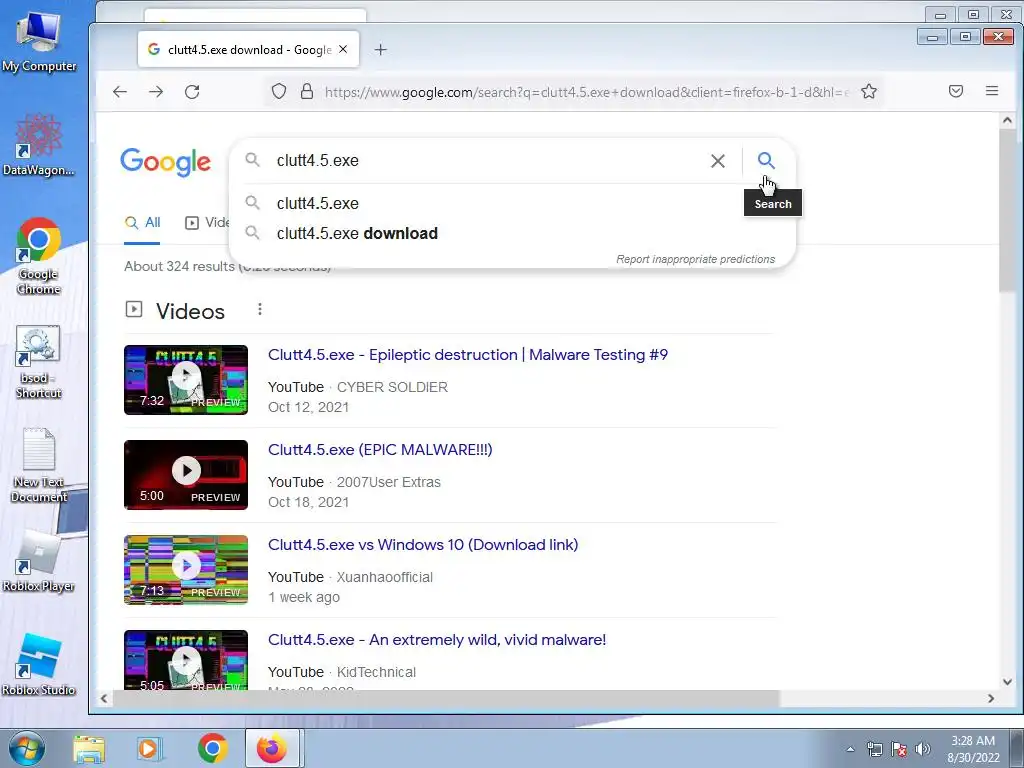Click the Firefox taskbar button
Viewport: 1024px width, 768px height.
pos(272,748)
